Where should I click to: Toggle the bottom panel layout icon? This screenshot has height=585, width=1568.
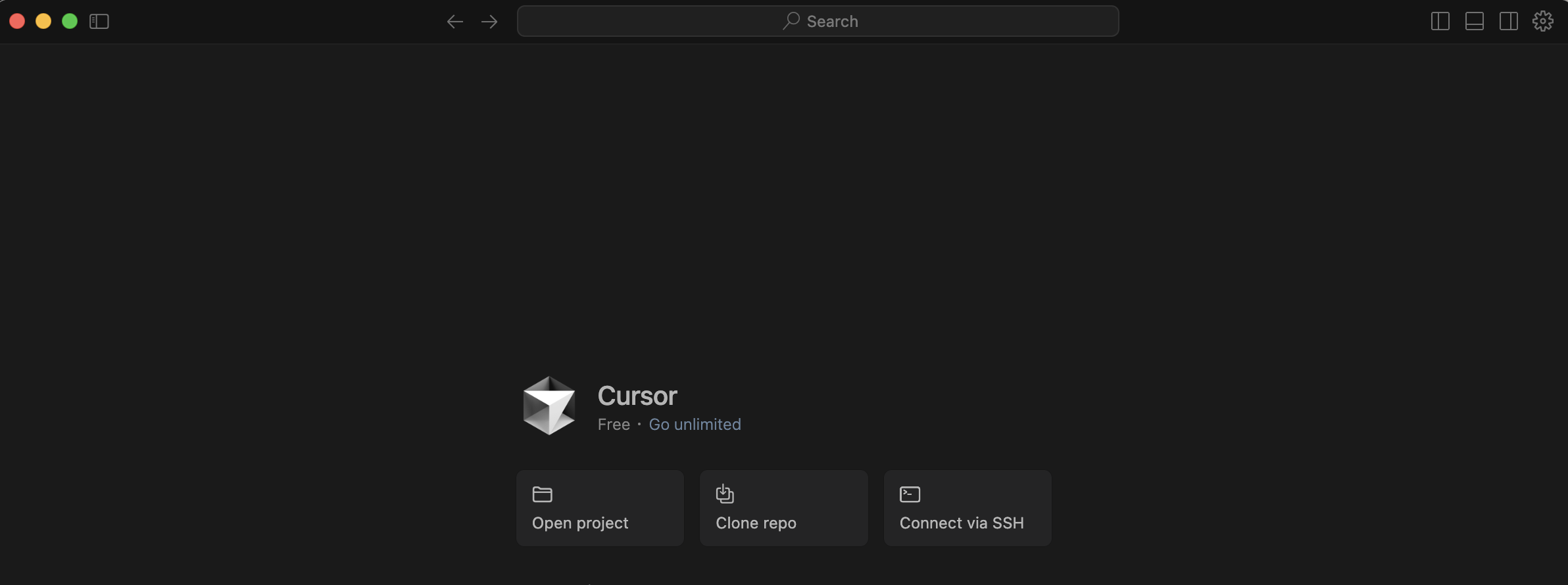[1475, 21]
